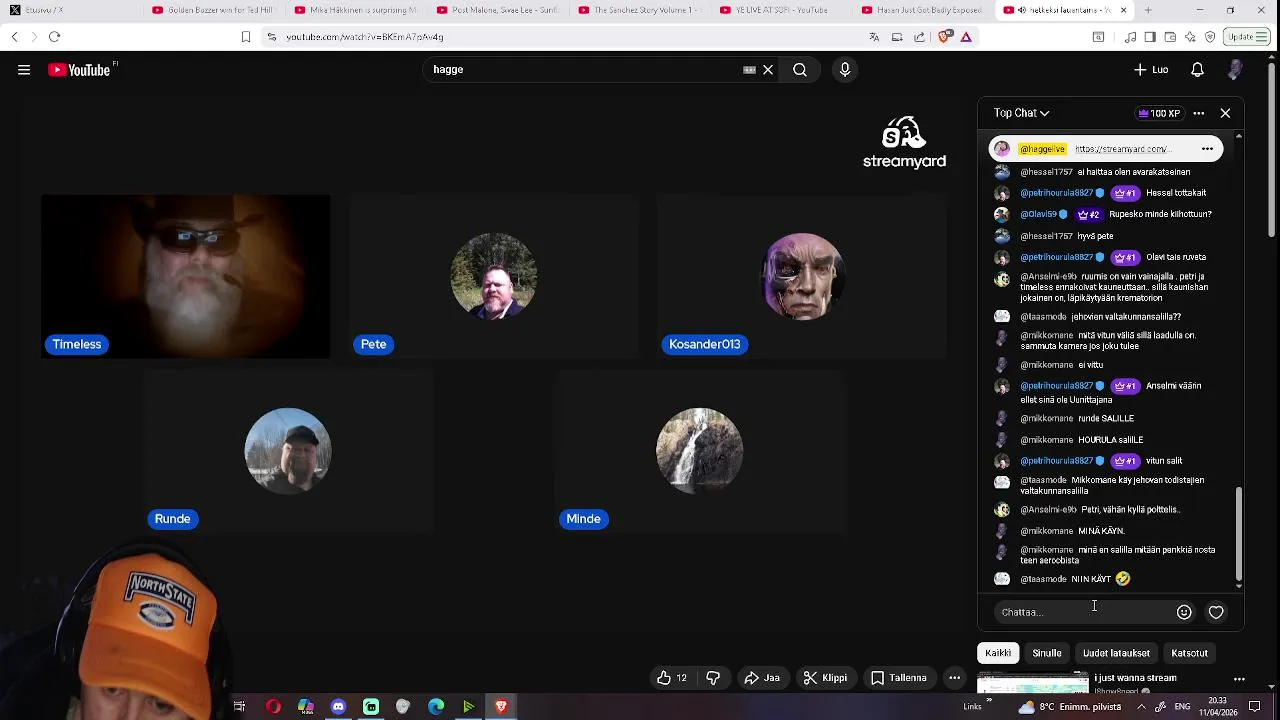The image size is (1280, 720).
Task: Click the chat panel scrollbar
Action: [x=1239, y=535]
